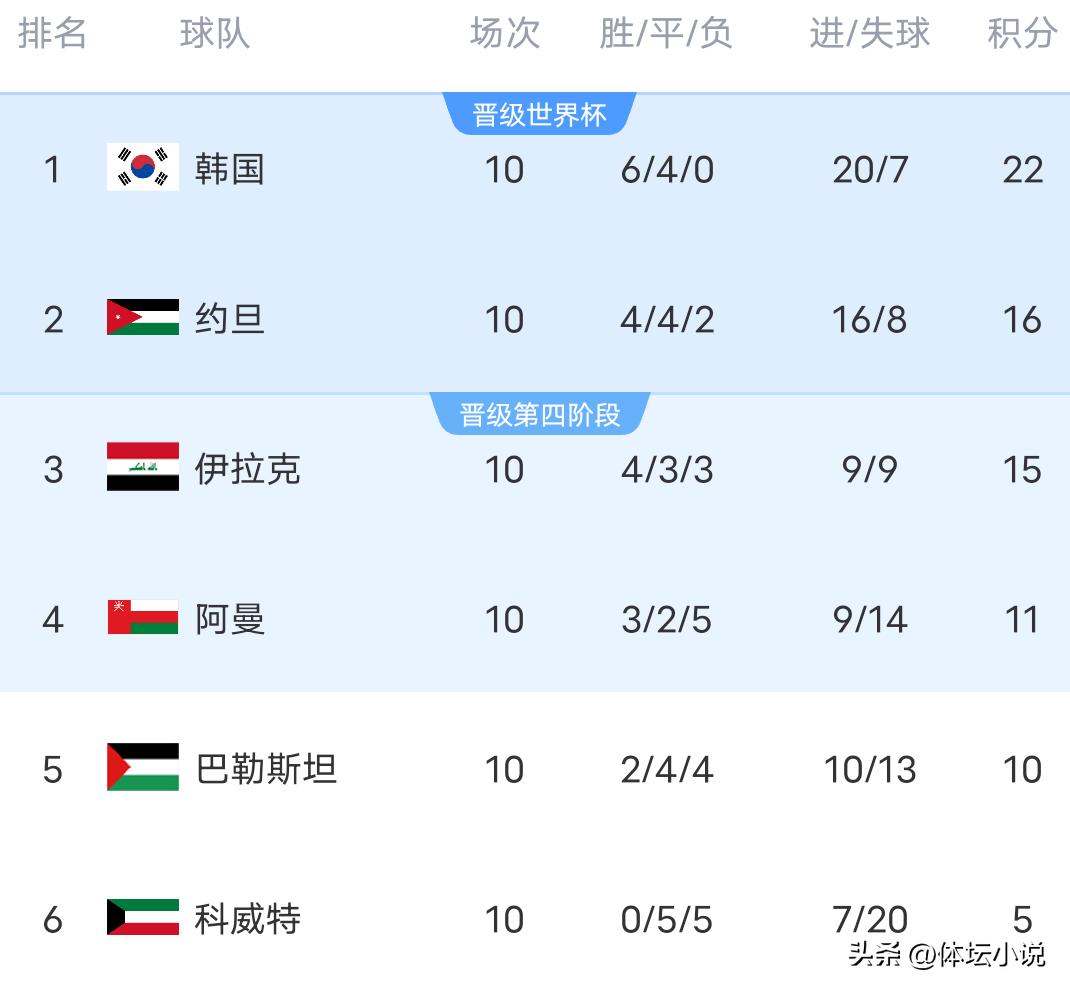Open team 科威特 details

coord(247,919)
